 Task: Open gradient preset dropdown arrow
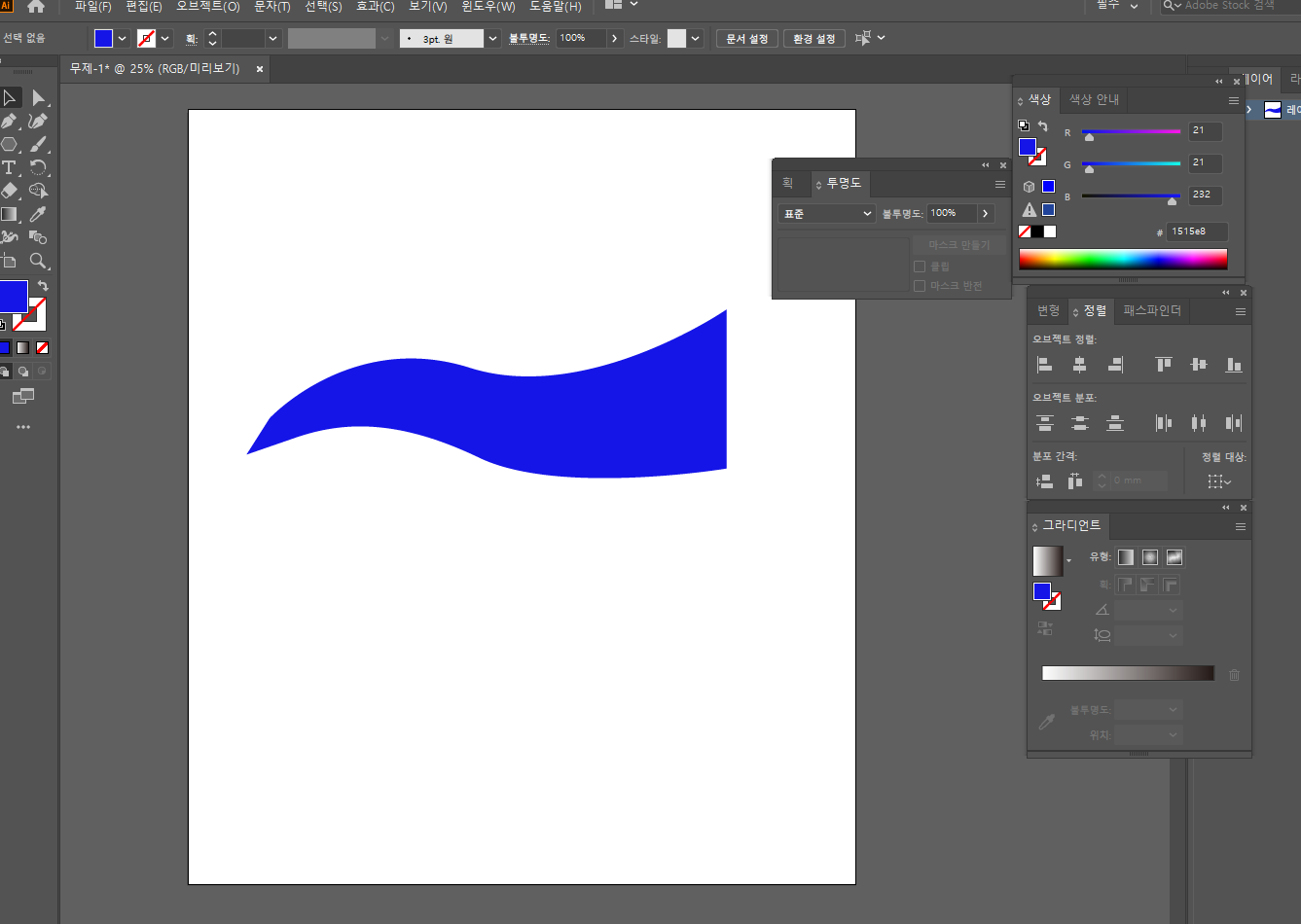(1068, 561)
